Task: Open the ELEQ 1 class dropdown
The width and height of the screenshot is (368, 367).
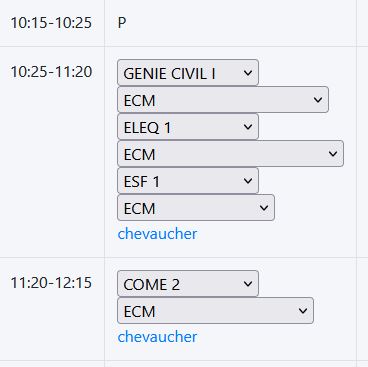Action: (188, 127)
